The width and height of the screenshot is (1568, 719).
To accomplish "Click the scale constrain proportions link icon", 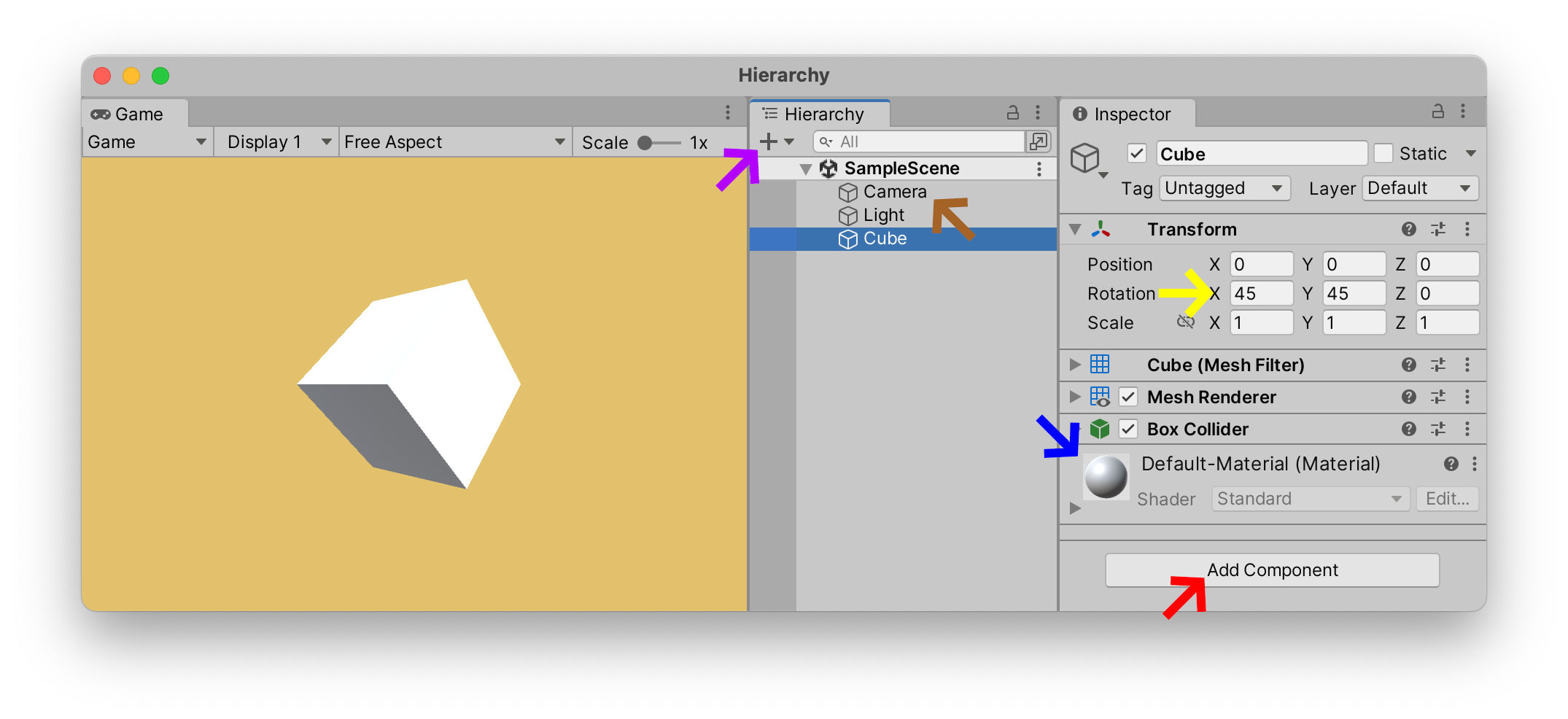I will click(x=1186, y=322).
